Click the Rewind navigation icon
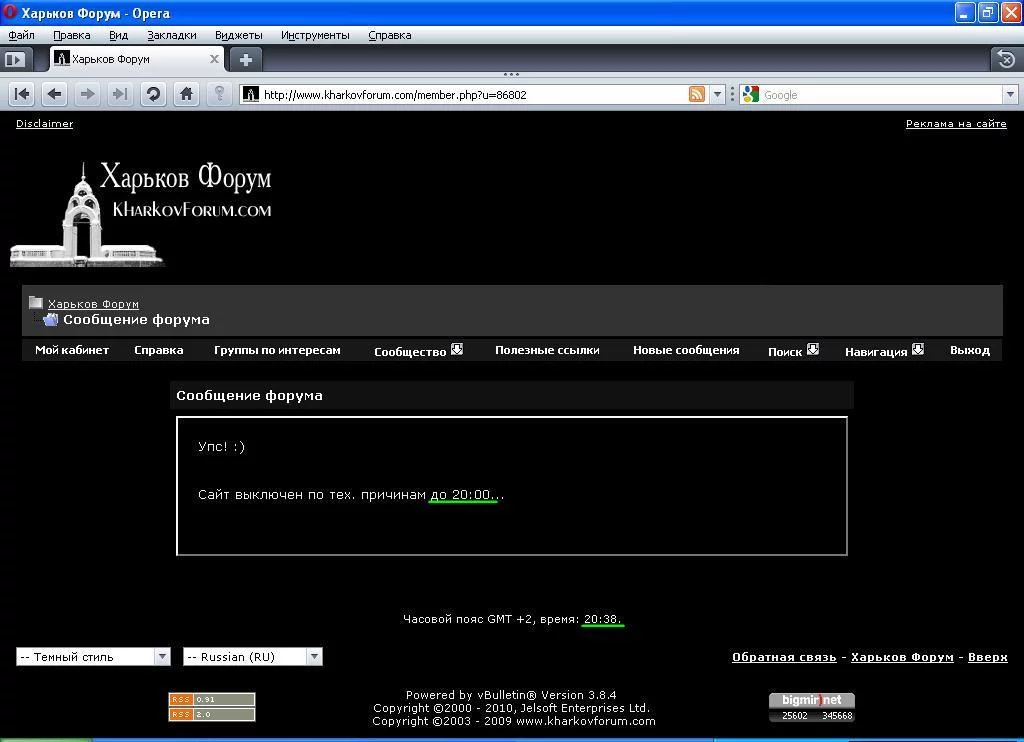Image resolution: width=1024 pixels, height=742 pixels. point(22,94)
